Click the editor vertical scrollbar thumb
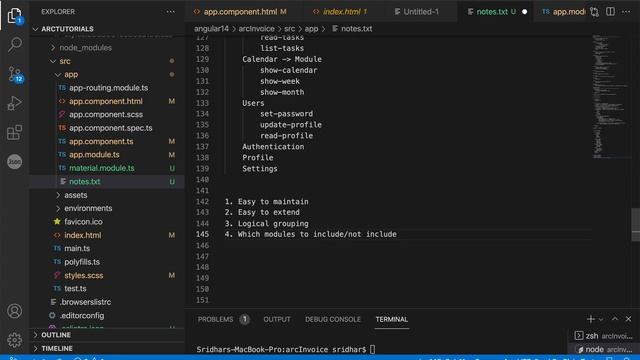Screen dimensions: 640x360 635,224
